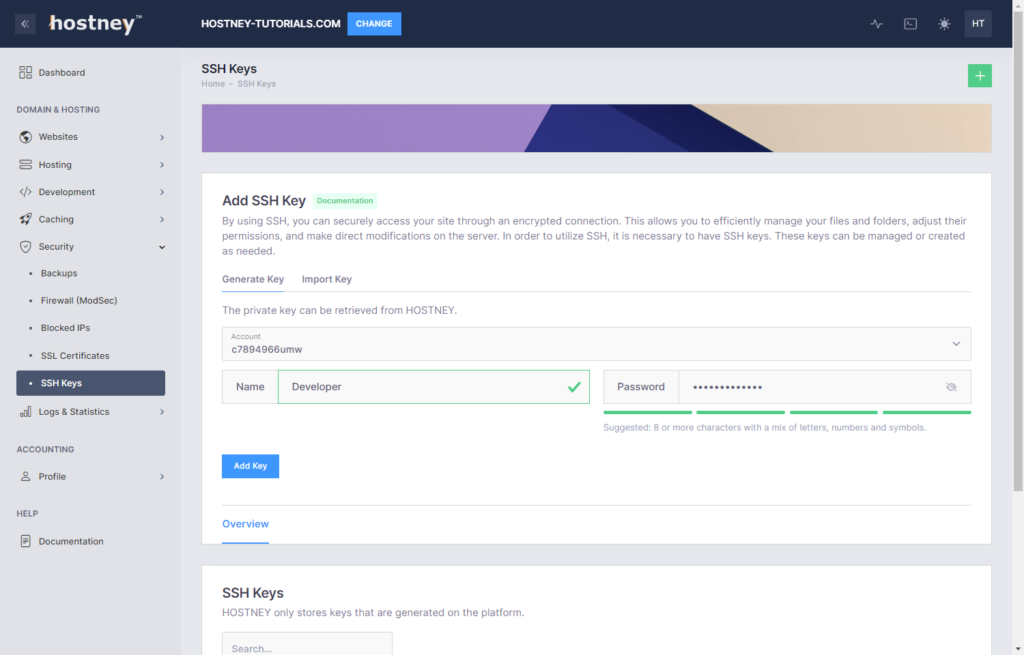Click the green plus icon to add SSH key

(x=979, y=75)
